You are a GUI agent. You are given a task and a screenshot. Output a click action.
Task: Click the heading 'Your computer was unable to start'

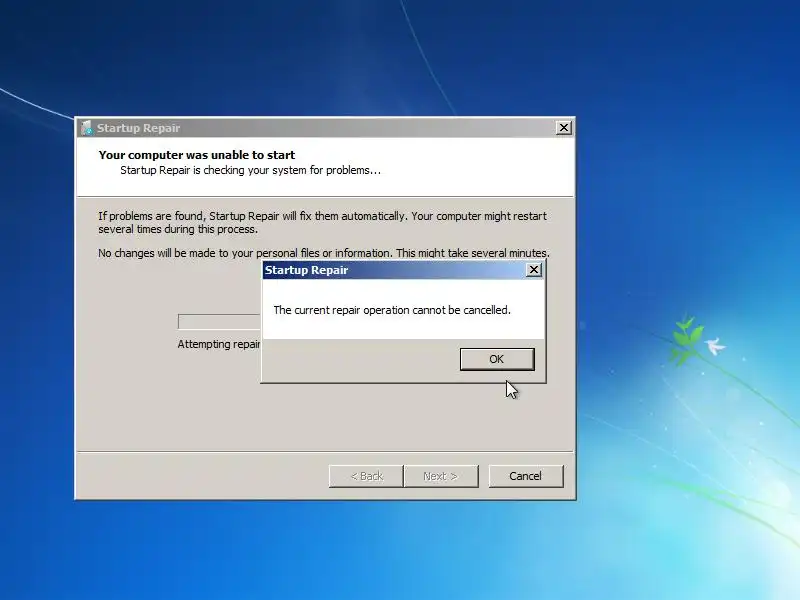pos(197,155)
